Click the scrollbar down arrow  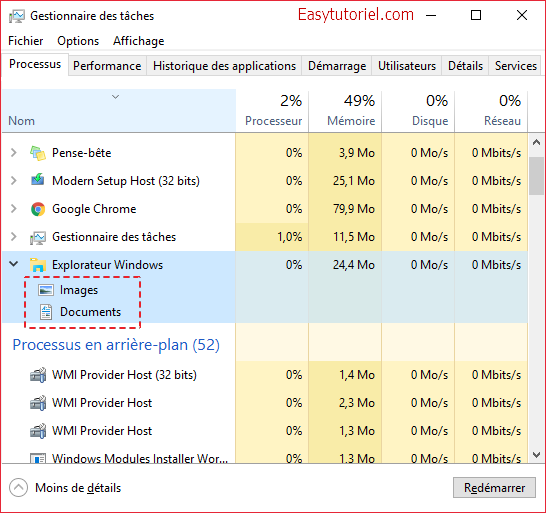(537, 455)
